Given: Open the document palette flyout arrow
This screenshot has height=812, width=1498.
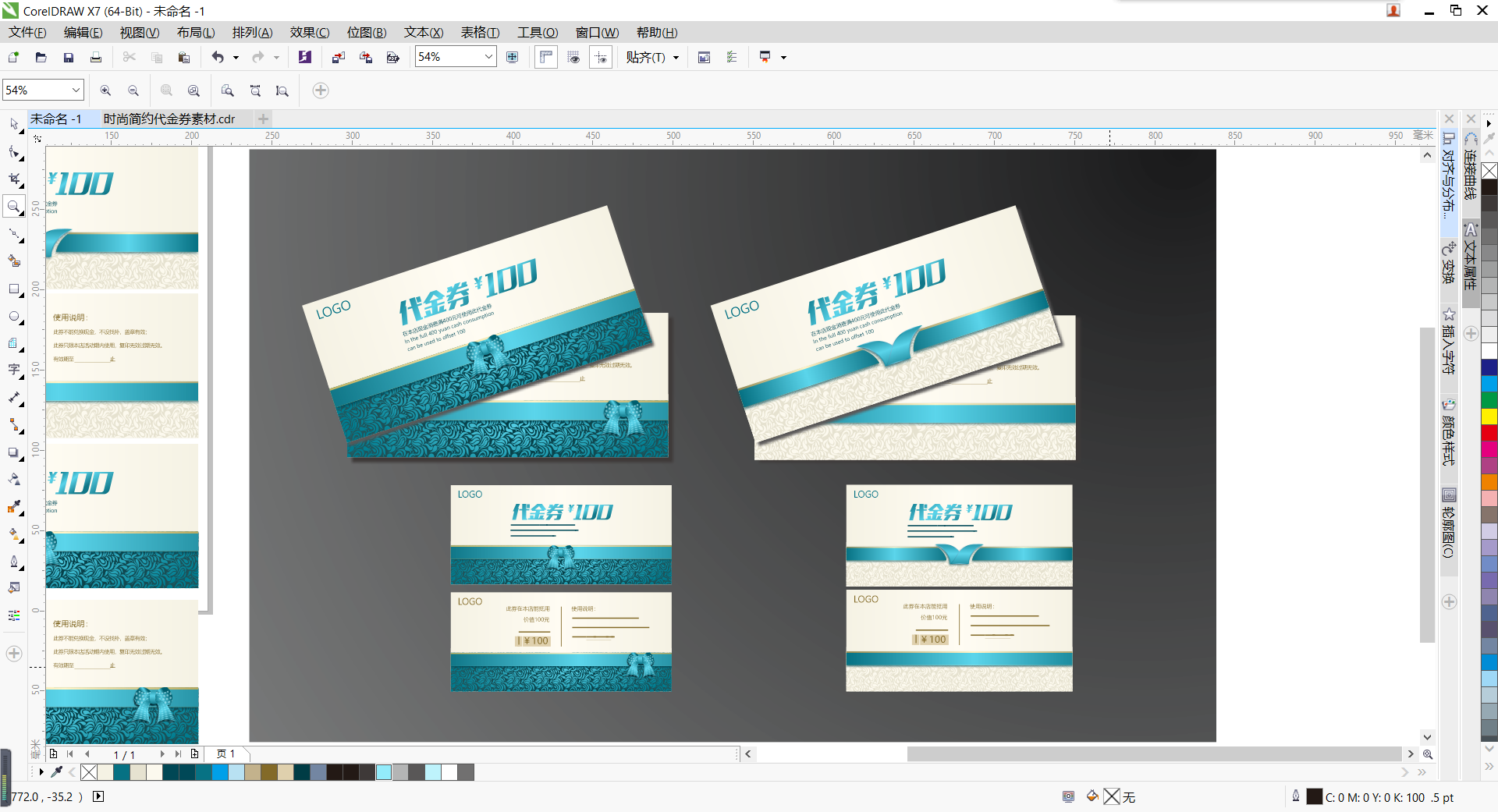Looking at the screenshot, I should (x=41, y=772).
